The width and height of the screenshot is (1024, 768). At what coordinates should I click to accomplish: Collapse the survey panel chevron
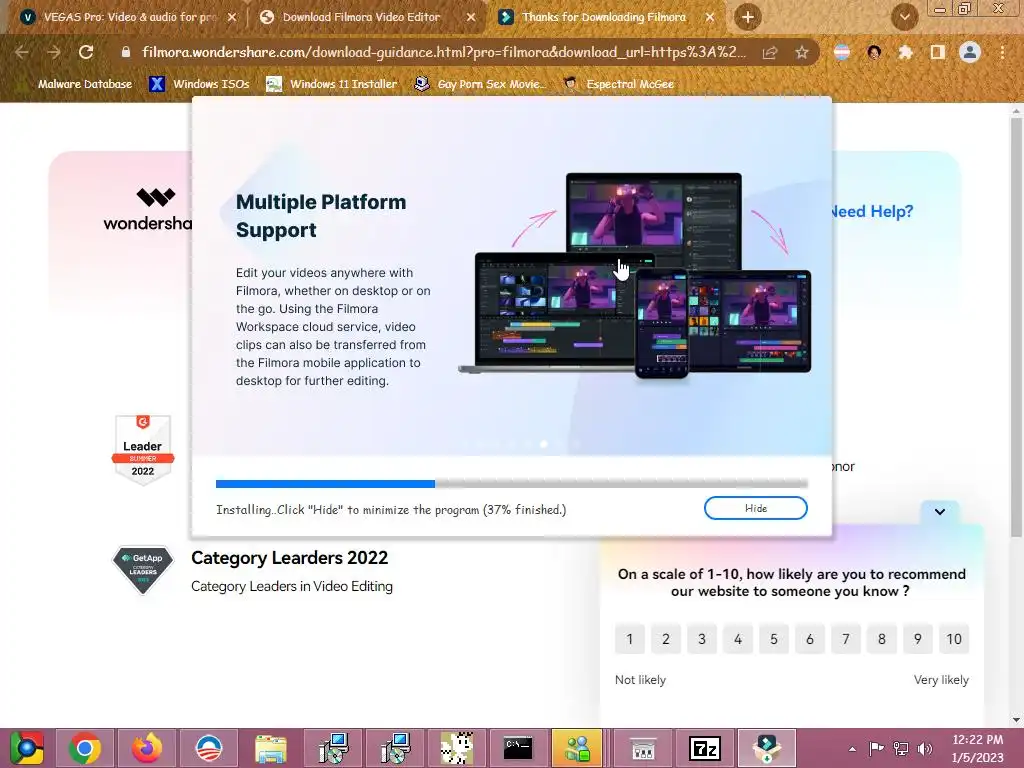(940, 512)
